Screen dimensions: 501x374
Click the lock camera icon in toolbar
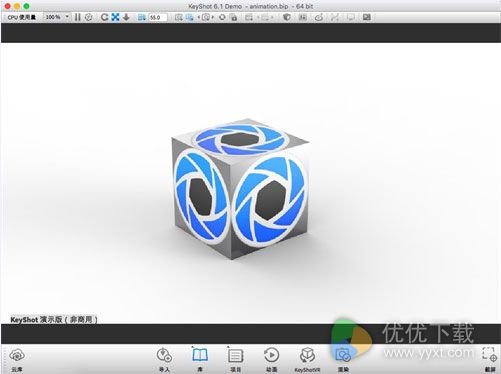click(x=234, y=17)
